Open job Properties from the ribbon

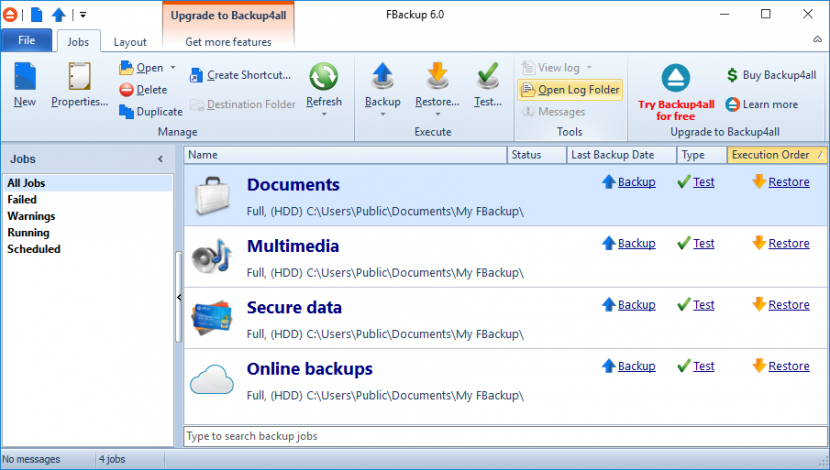click(x=79, y=78)
